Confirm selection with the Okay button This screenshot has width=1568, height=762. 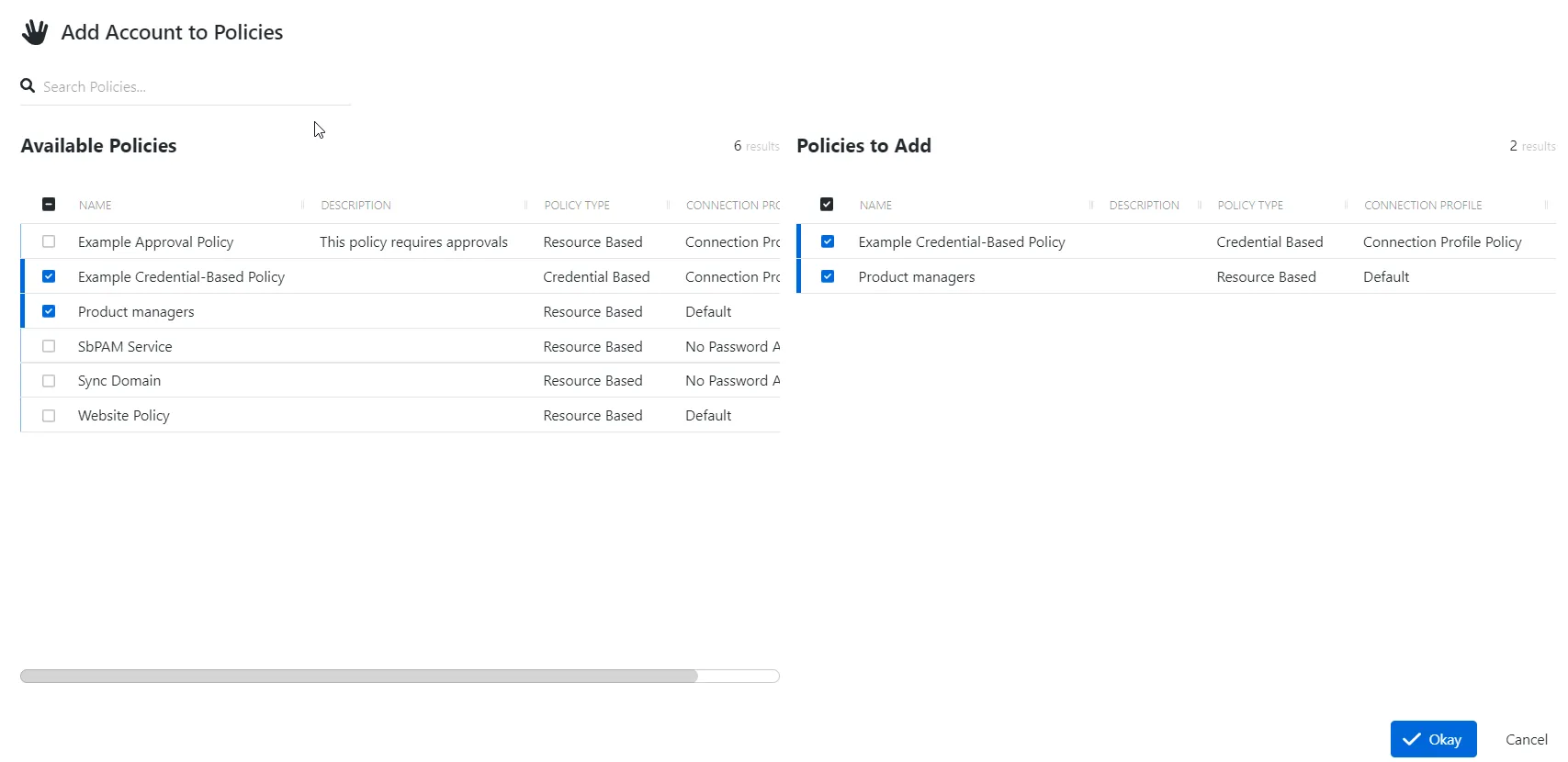pyautogui.click(x=1433, y=739)
